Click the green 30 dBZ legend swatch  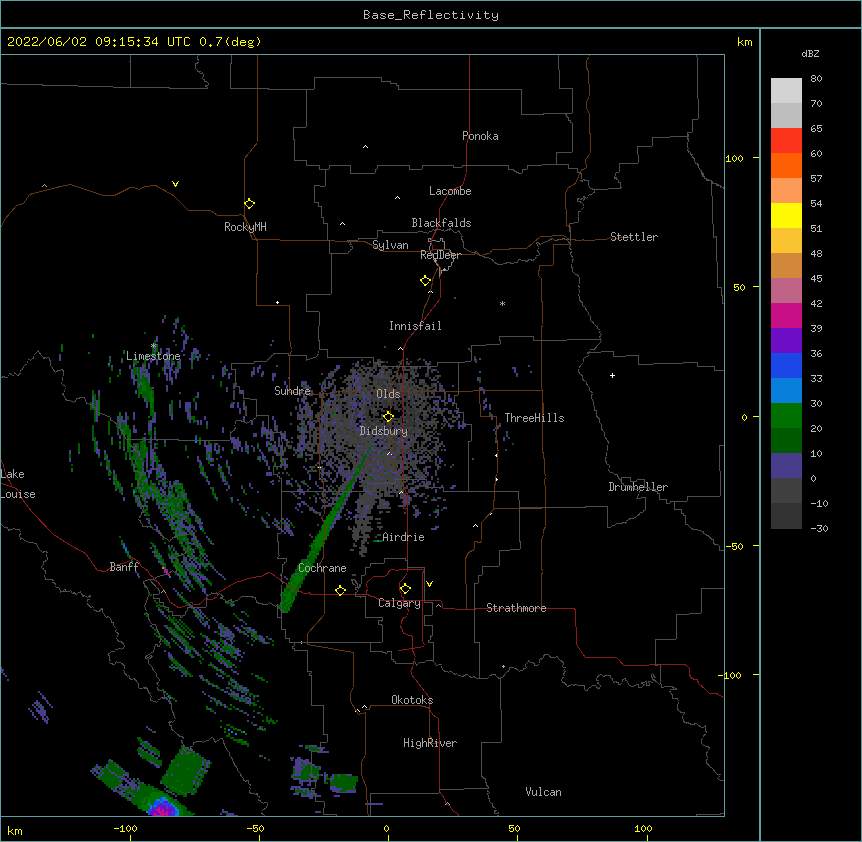tap(786, 416)
